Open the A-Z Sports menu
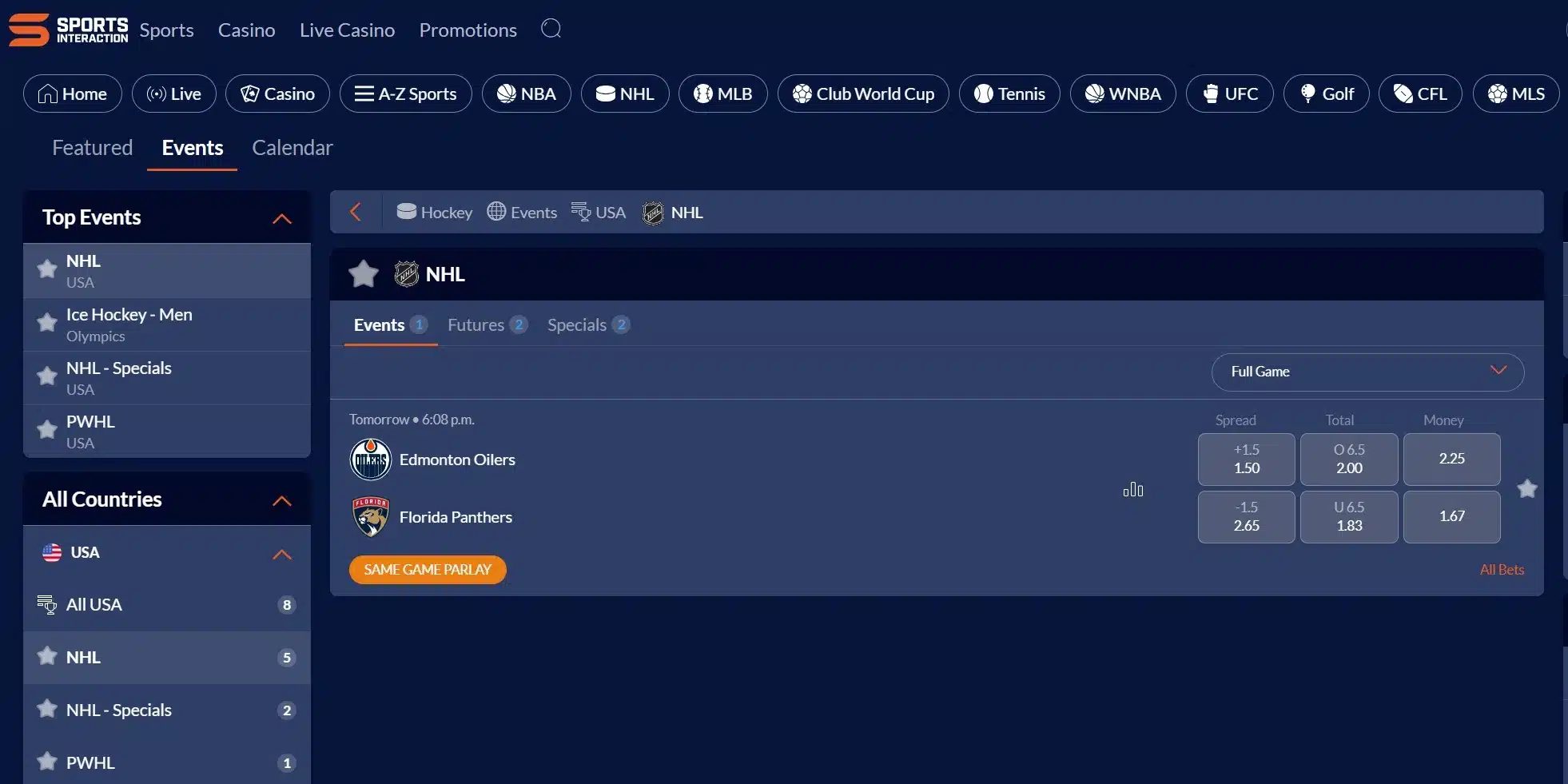This screenshot has height=784, width=1568. tap(406, 94)
